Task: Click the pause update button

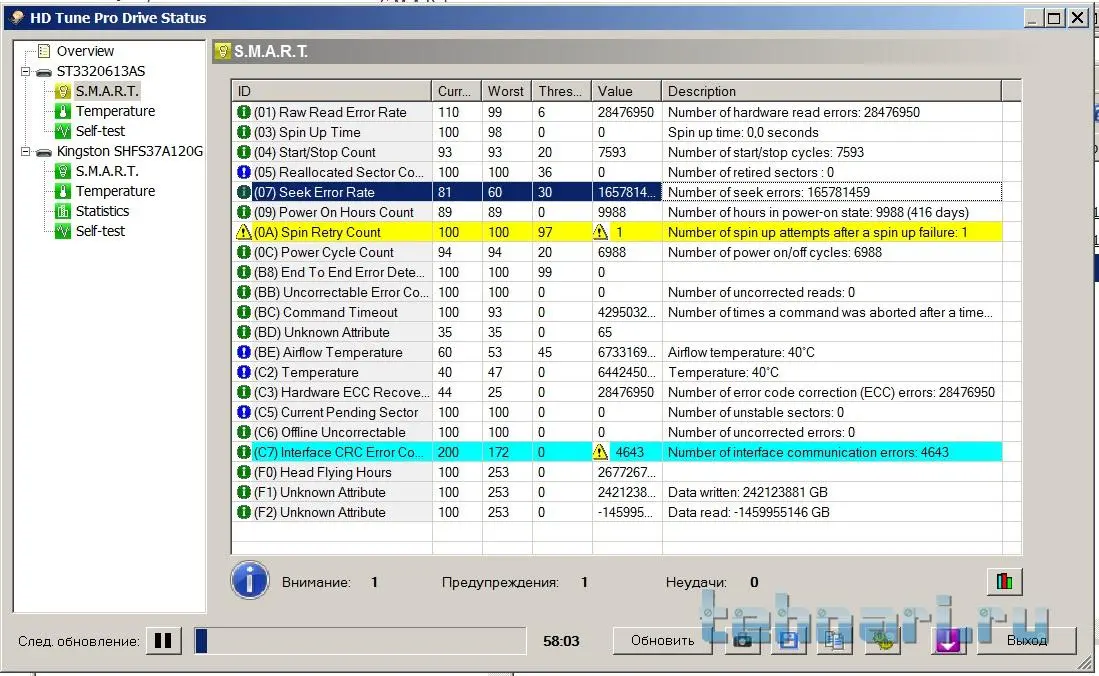Action: point(163,640)
